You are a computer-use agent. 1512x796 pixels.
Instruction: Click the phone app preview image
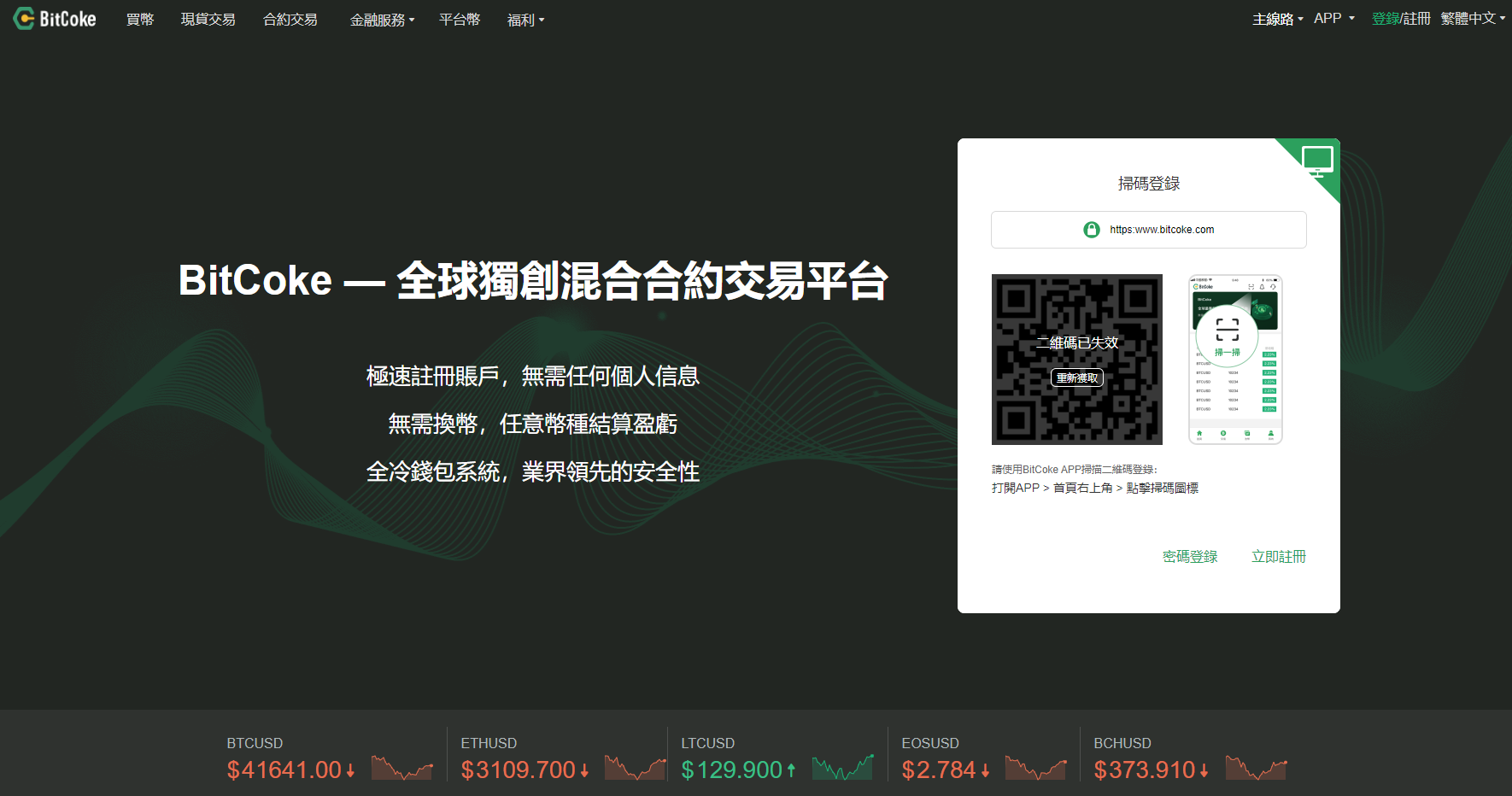tap(1235, 360)
